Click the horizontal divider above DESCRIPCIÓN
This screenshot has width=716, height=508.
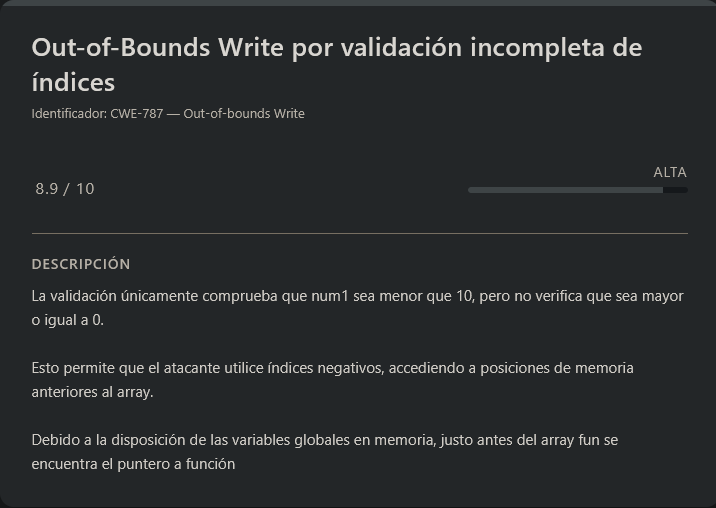(359, 233)
